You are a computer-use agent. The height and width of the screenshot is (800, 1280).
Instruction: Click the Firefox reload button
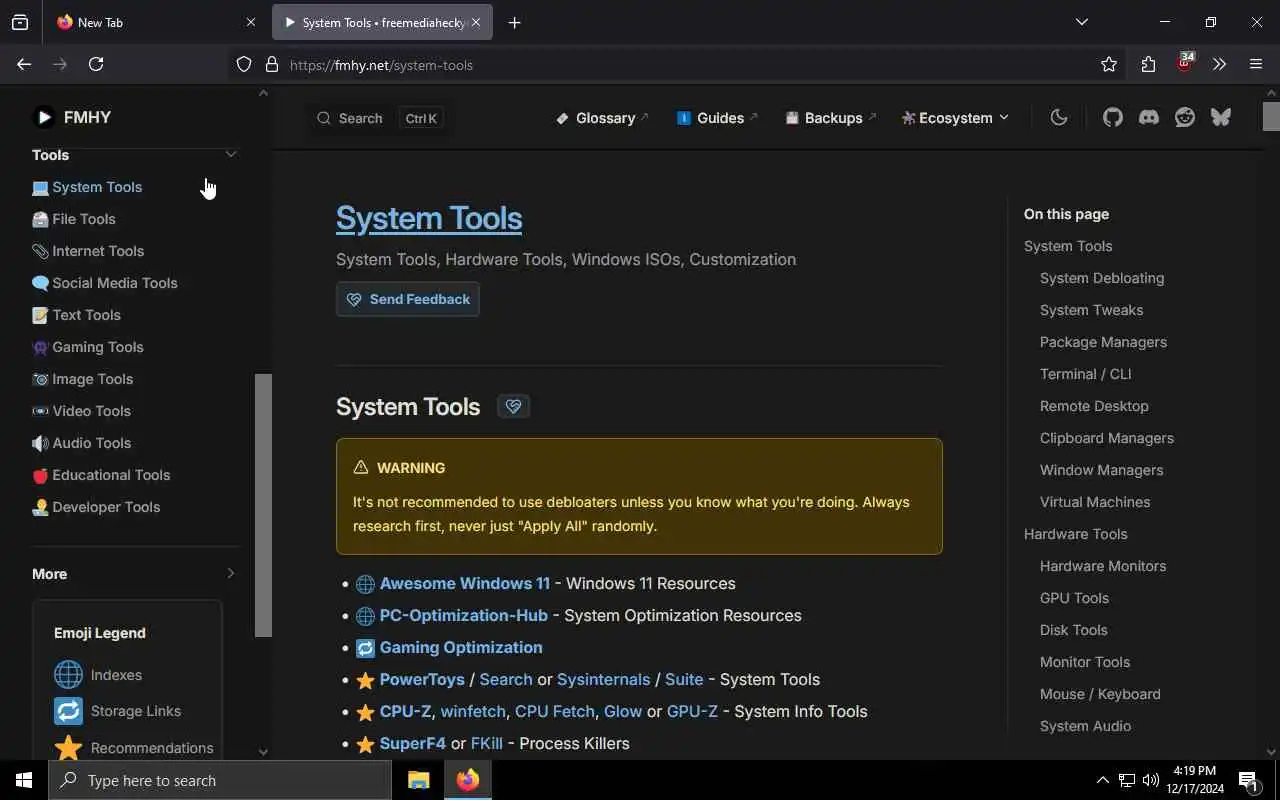tap(96, 64)
